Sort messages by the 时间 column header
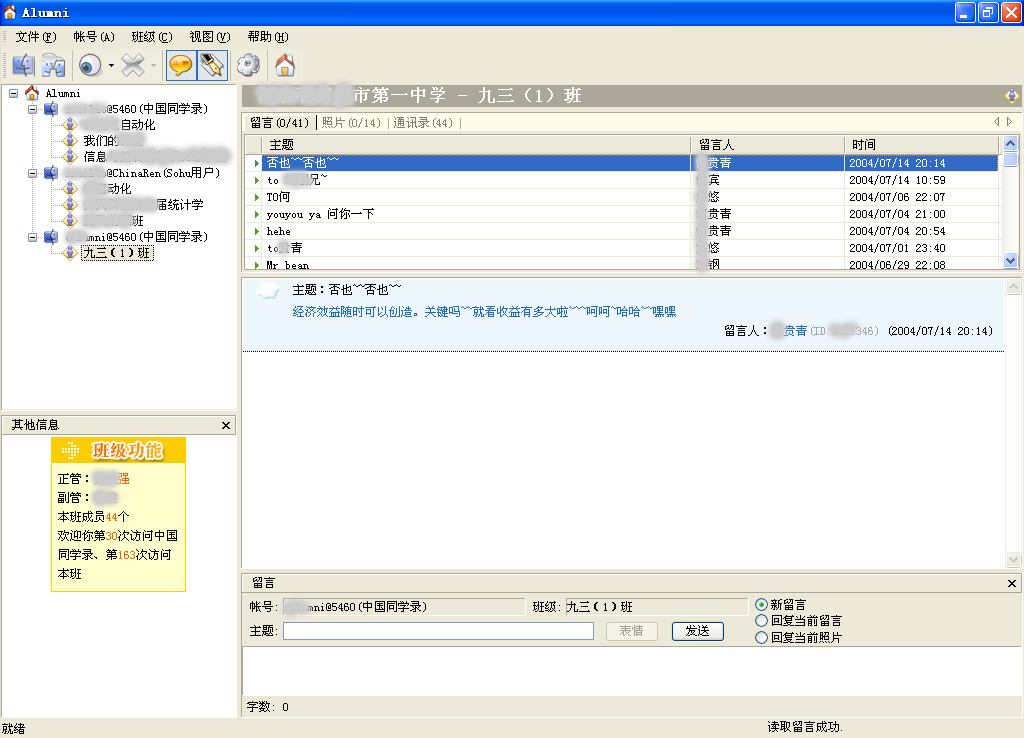The image size is (1024, 738). pyautogui.click(x=922, y=144)
